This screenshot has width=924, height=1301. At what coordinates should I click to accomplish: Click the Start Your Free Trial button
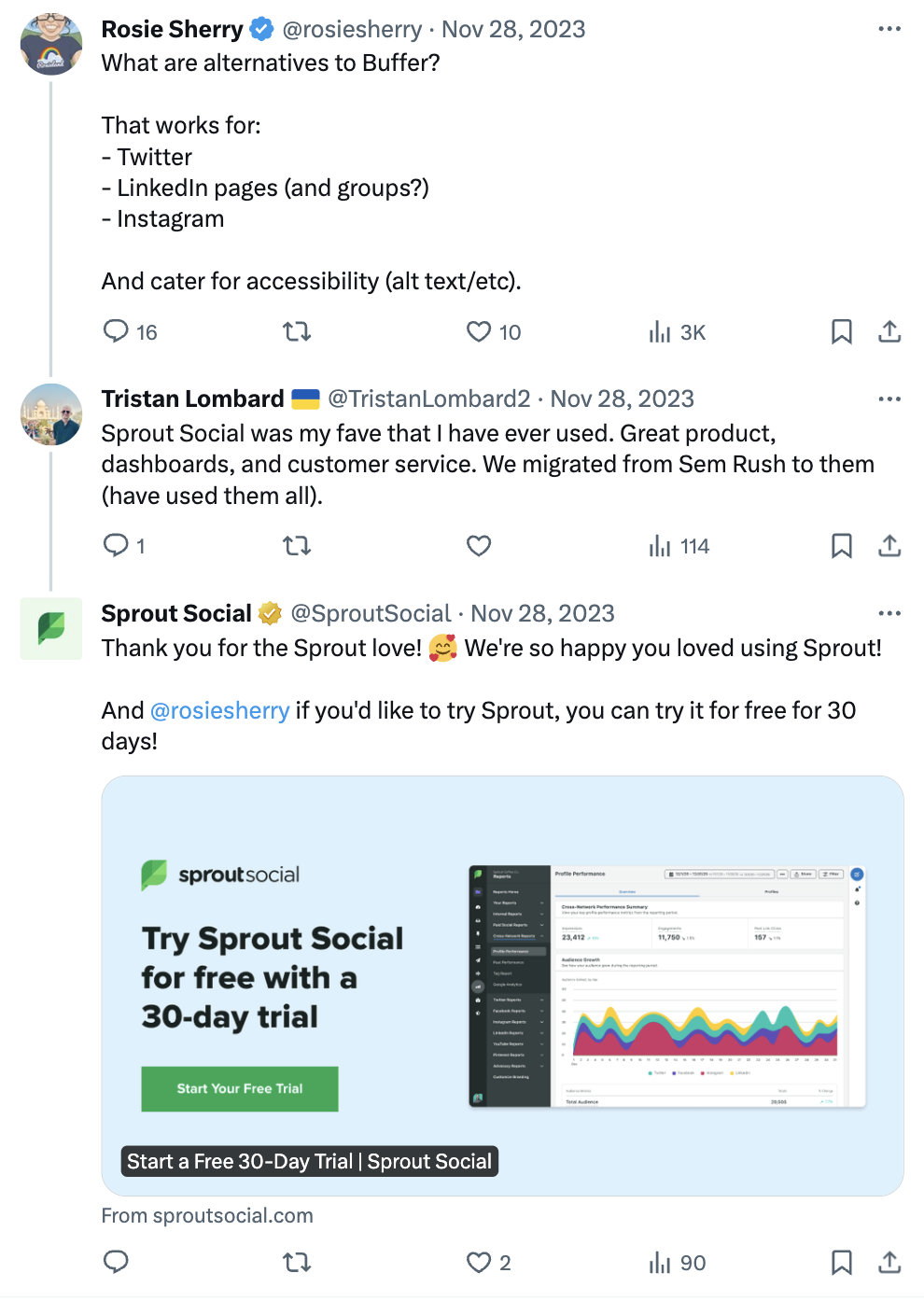coord(240,1088)
